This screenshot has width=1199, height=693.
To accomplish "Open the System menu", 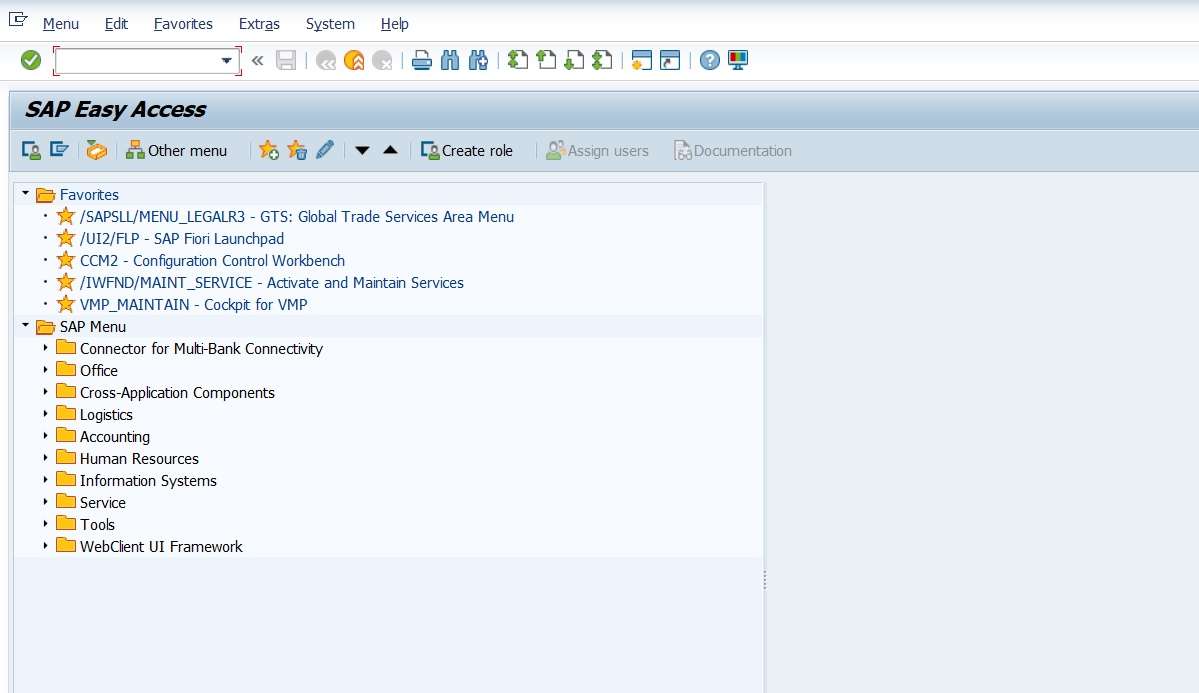I will pyautogui.click(x=330, y=24).
